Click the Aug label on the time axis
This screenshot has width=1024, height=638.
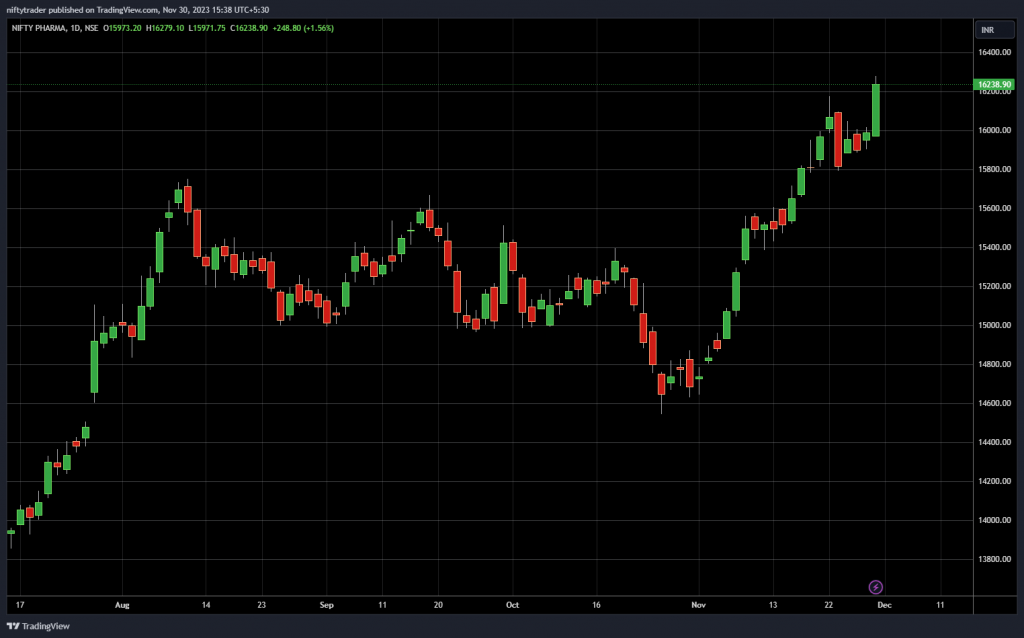(x=122, y=605)
